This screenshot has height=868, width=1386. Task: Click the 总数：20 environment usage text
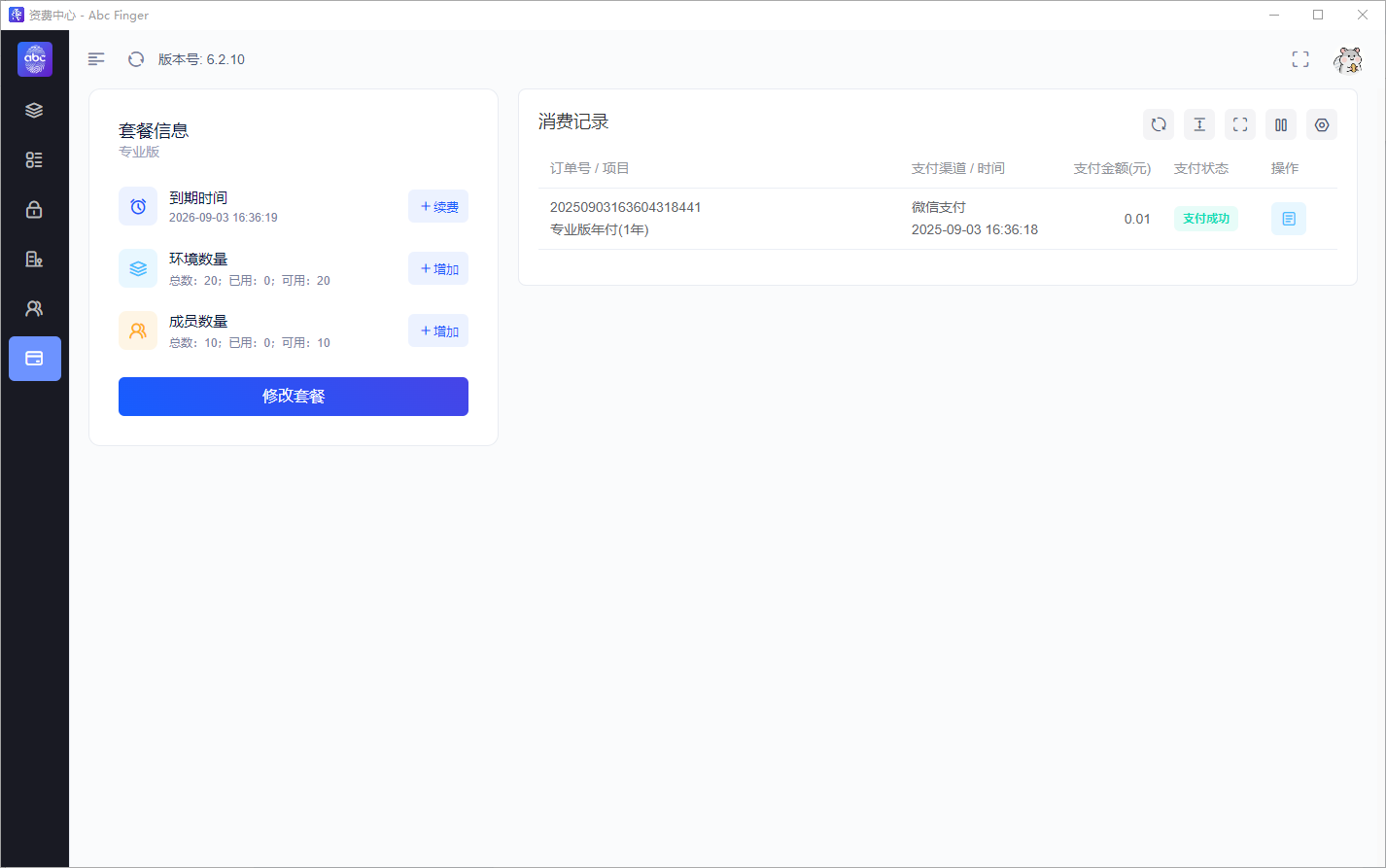coord(250,280)
